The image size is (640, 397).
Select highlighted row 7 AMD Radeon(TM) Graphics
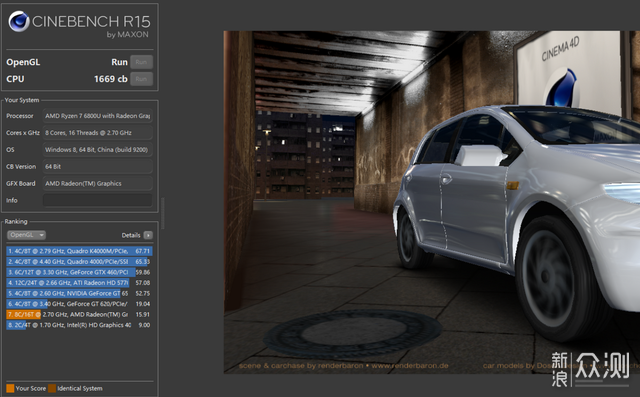pos(79,315)
